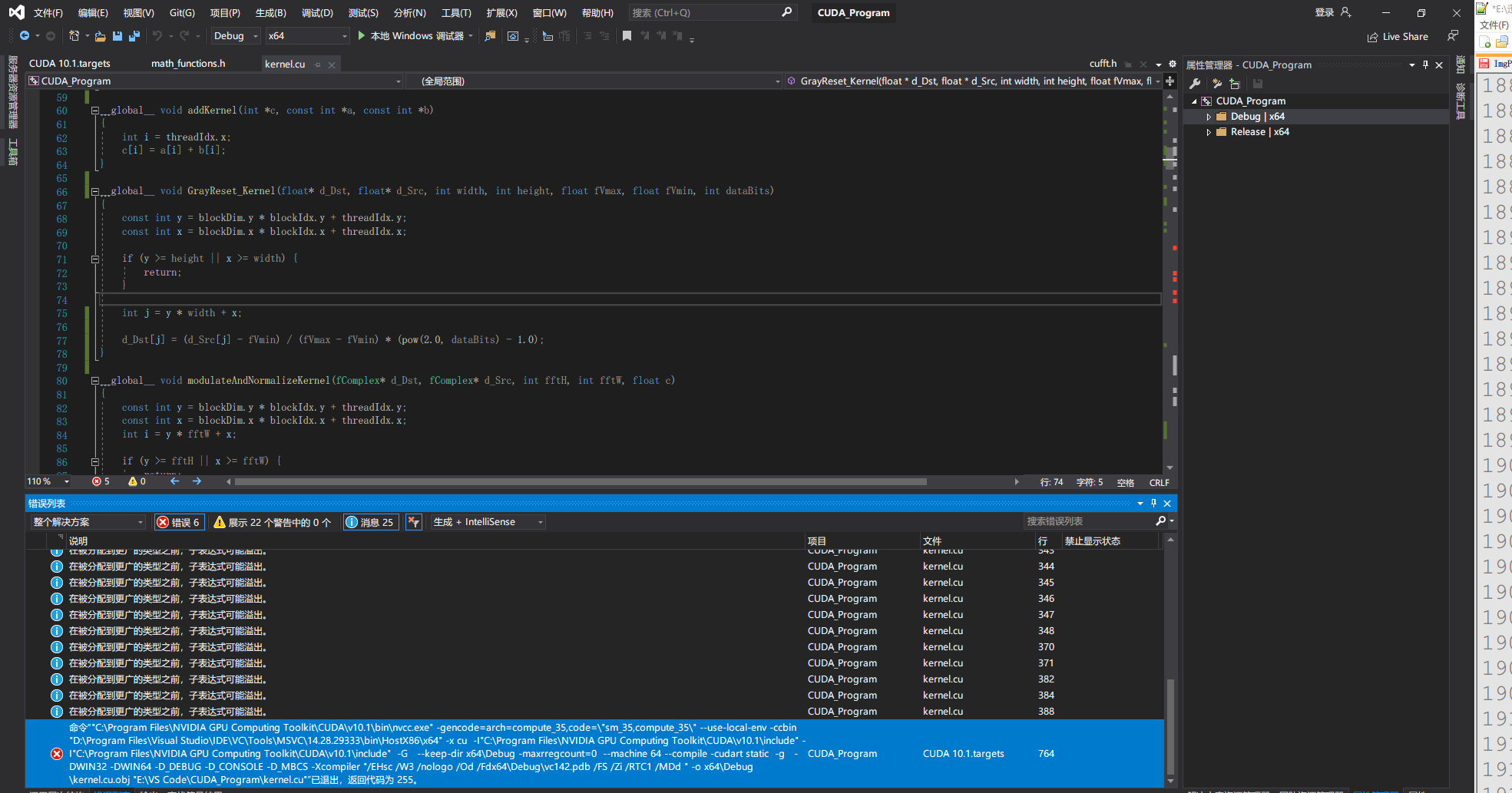Click the Live Share button text
The height and width of the screenshot is (793, 1512).
click(x=1405, y=37)
